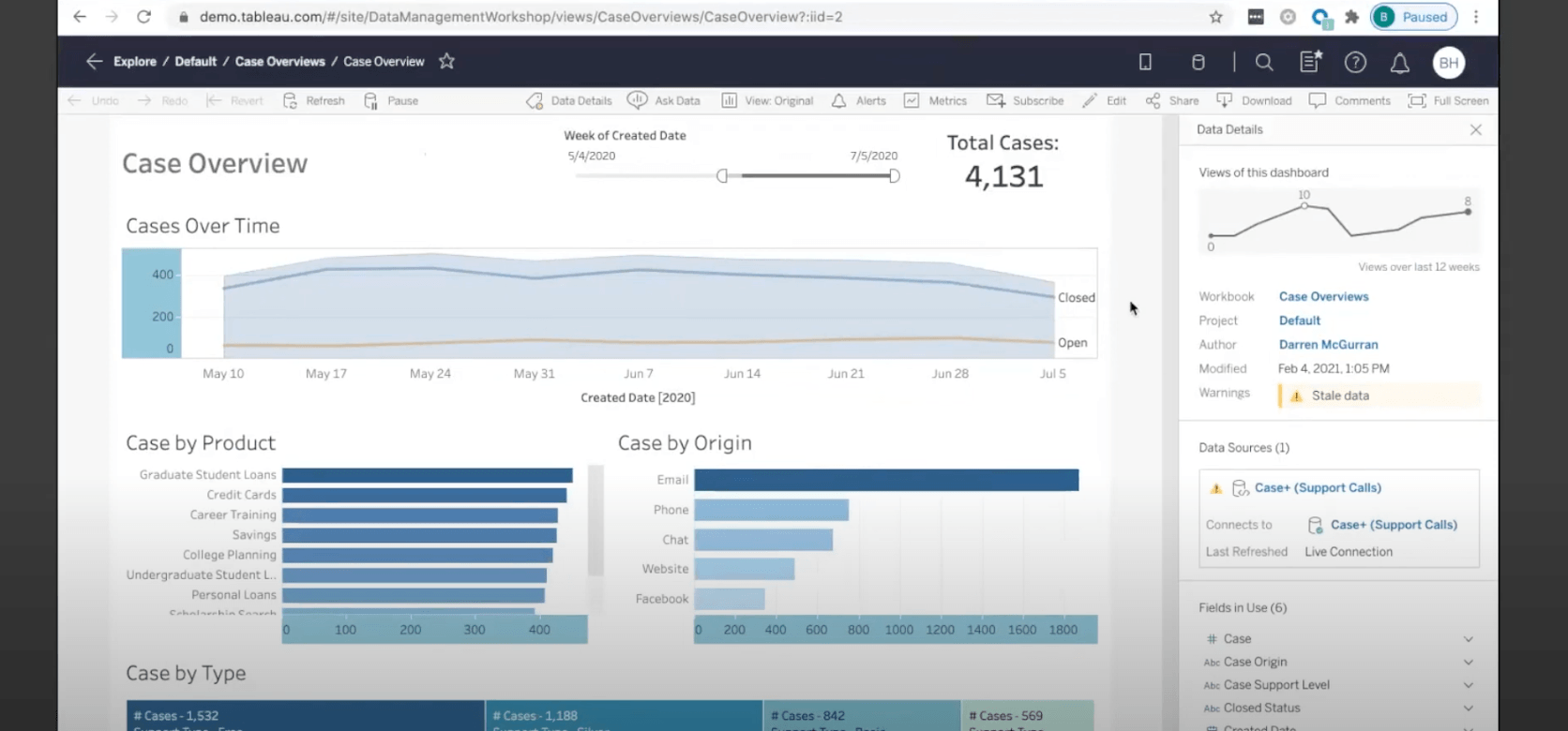Open author Darren McGurran link
1568x731 pixels.
(1328, 345)
